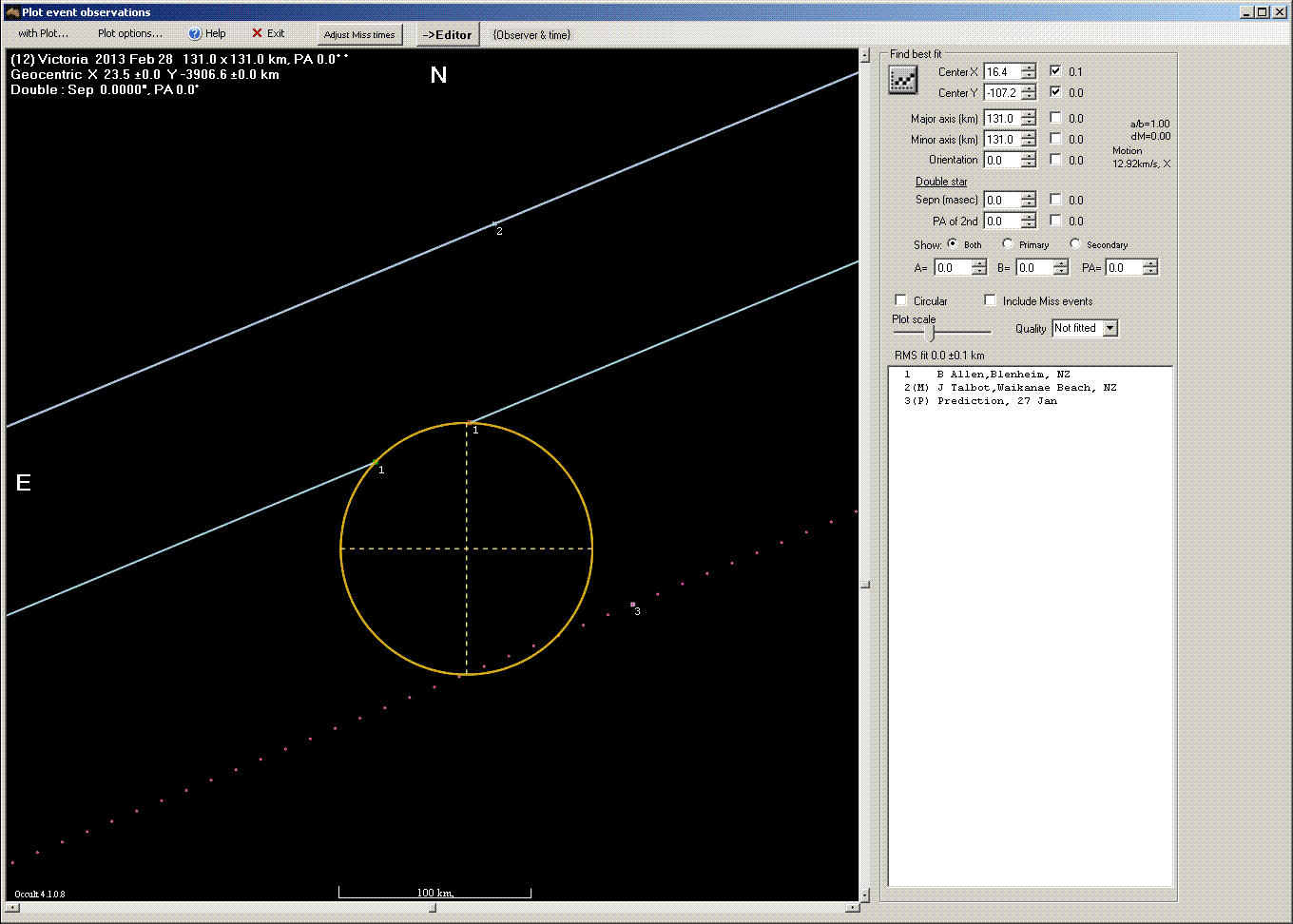Click vertical scrollbar down arrow of plot
Viewport: 1293px width, 924px height.
(864, 895)
